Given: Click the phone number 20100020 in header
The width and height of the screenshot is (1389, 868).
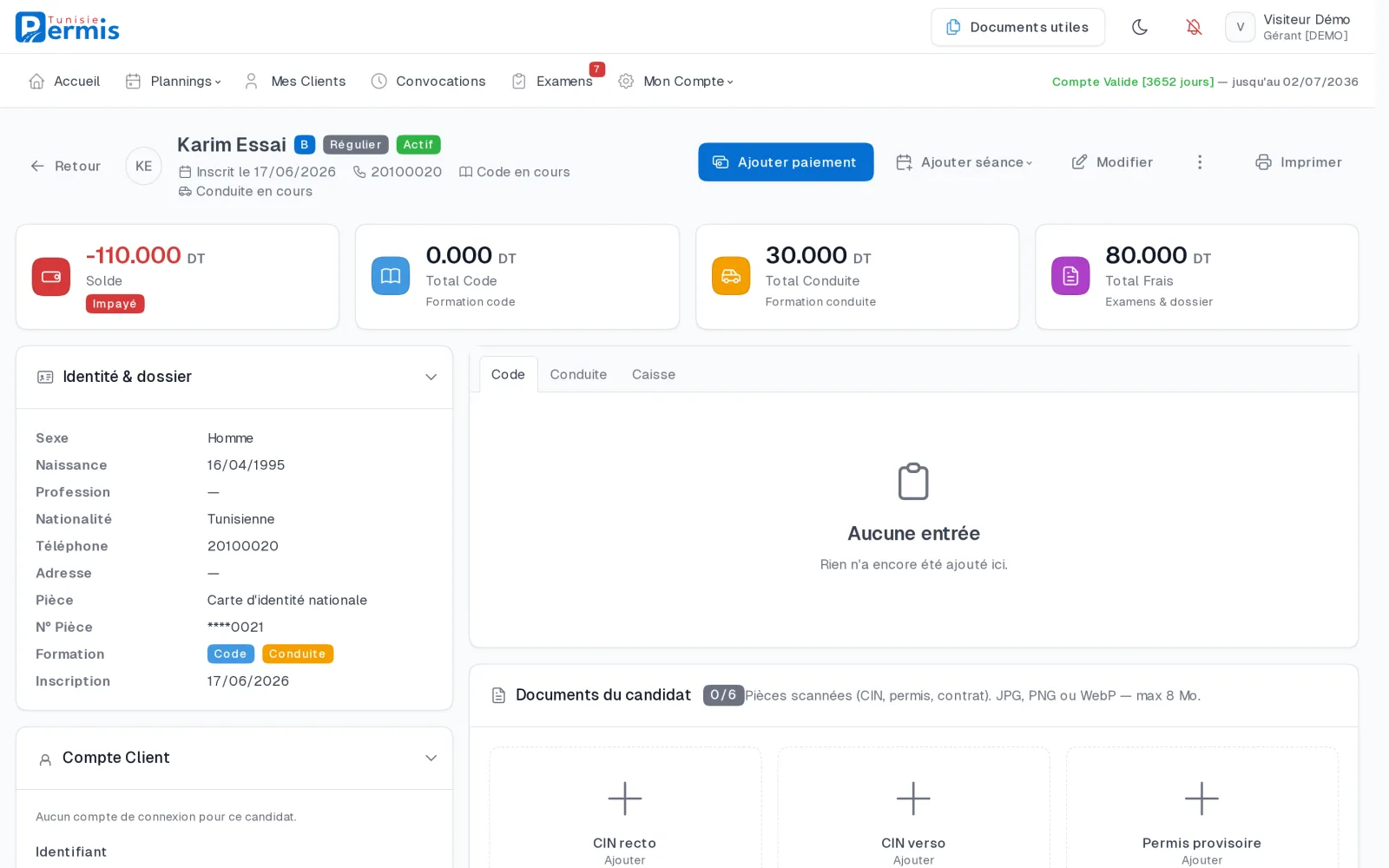Looking at the screenshot, I should tap(406, 172).
